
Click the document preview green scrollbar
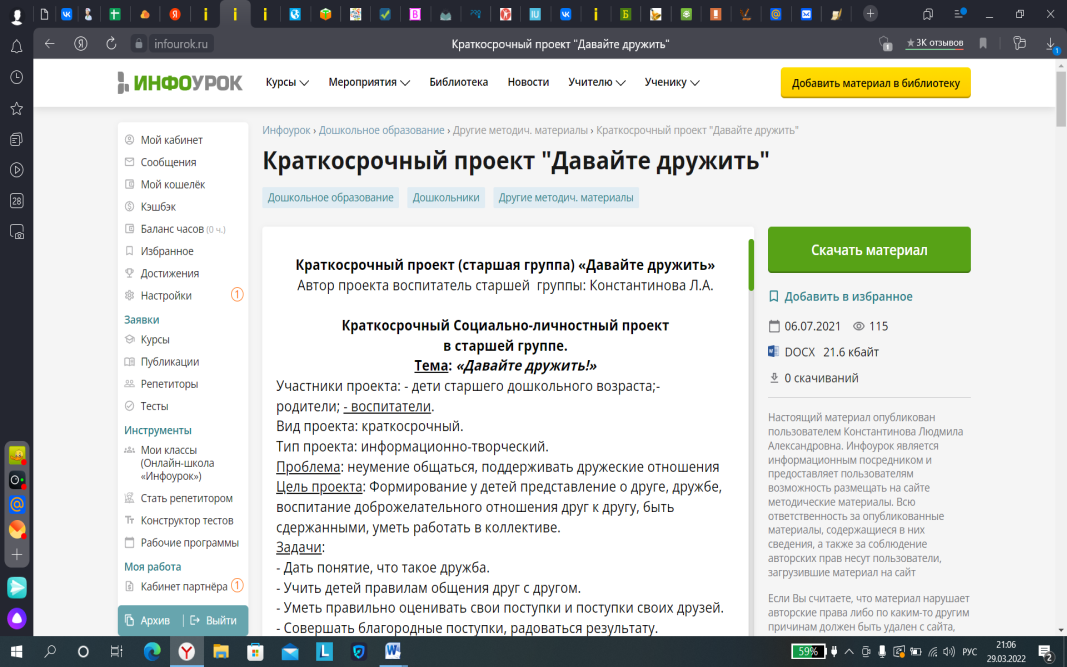(x=751, y=266)
